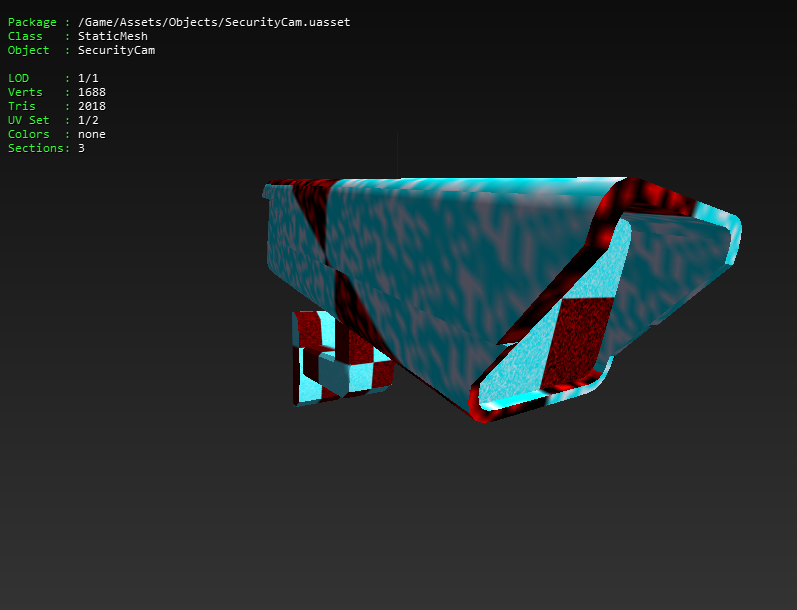Click the package path /Game/Assets/Objects/SecurityCam.uasset
Viewport: 797px width, 610px height.
pos(214,22)
